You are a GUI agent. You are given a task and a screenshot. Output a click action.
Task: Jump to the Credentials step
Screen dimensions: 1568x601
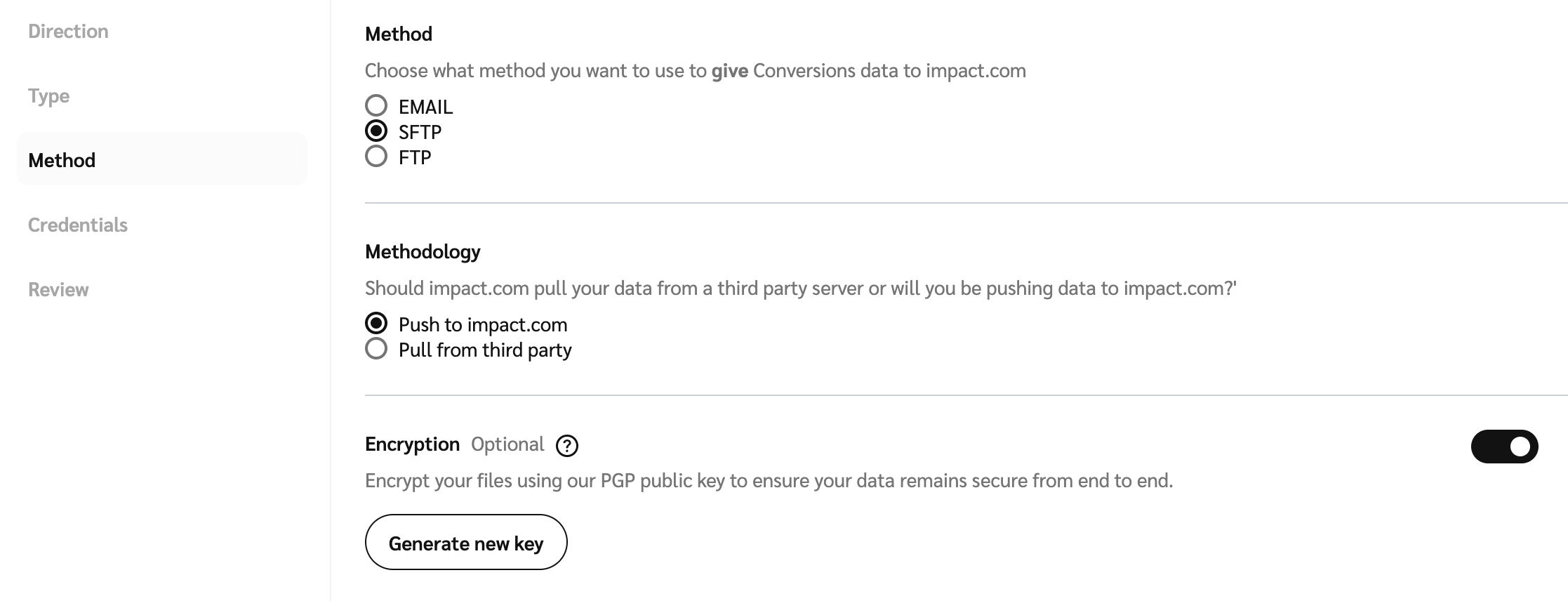[78, 225]
